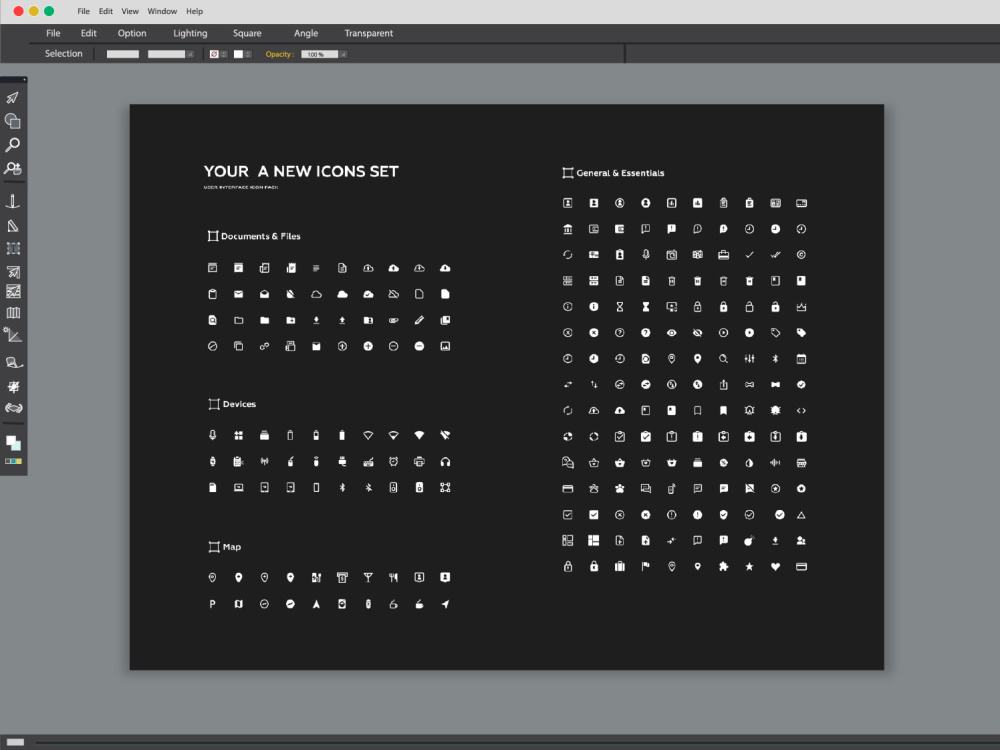Click the second white field in options bar
The image size is (1000, 750).
point(166,54)
